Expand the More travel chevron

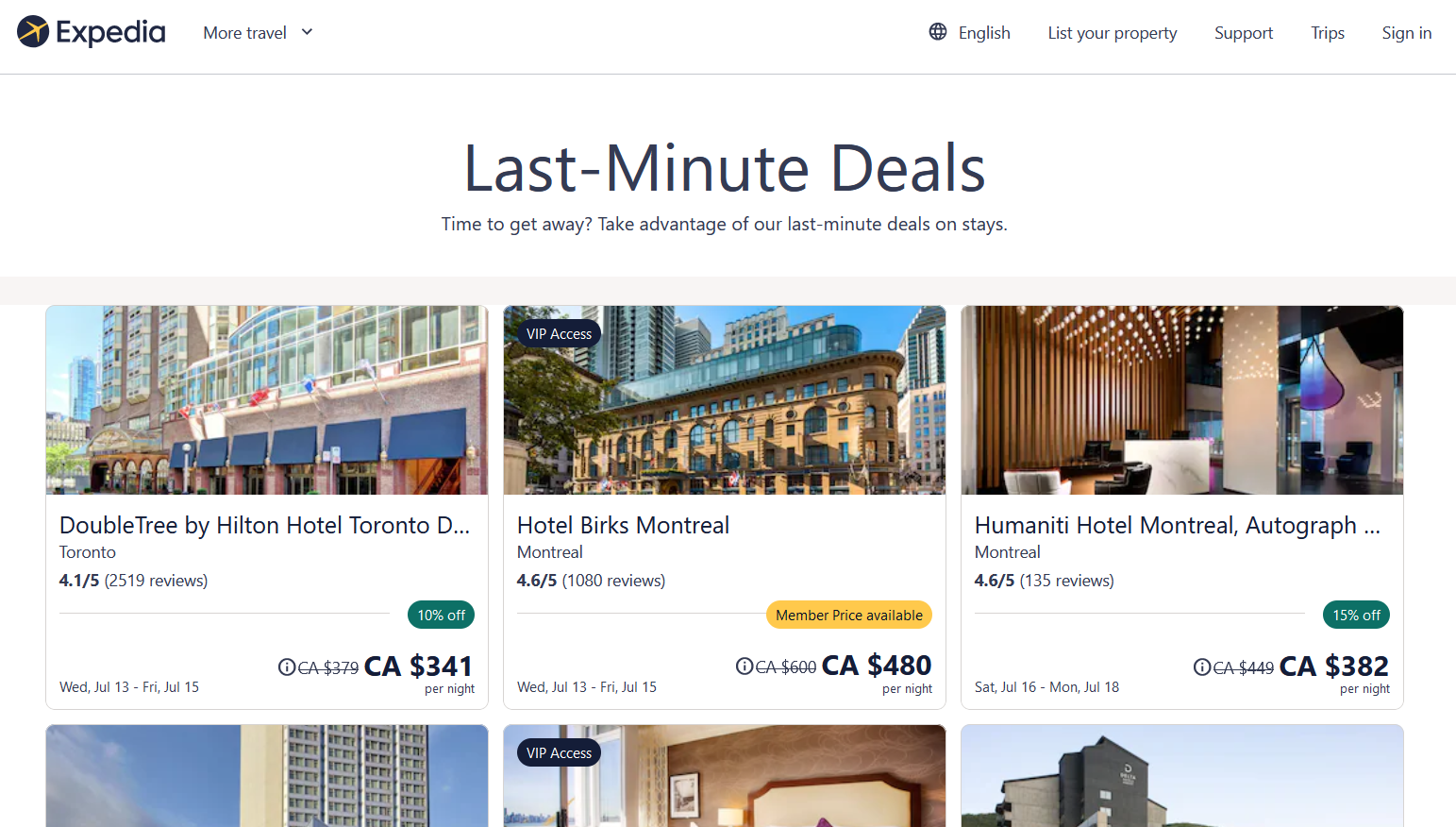(x=307, y=32)
